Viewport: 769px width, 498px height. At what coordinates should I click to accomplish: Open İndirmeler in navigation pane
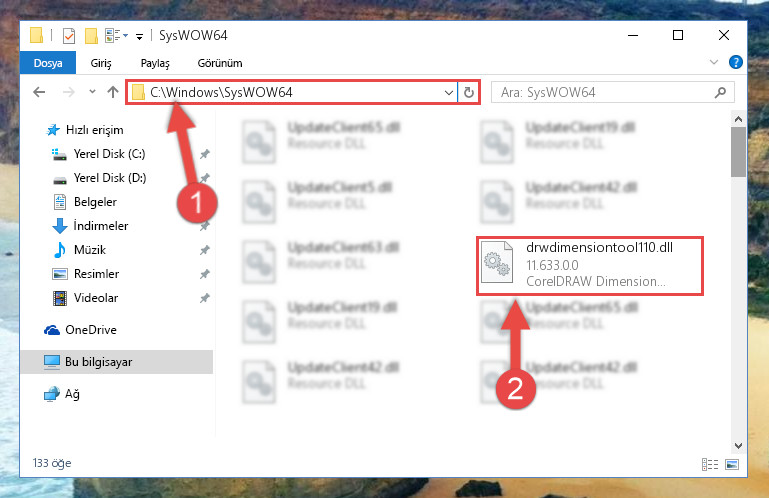point(101,226)
